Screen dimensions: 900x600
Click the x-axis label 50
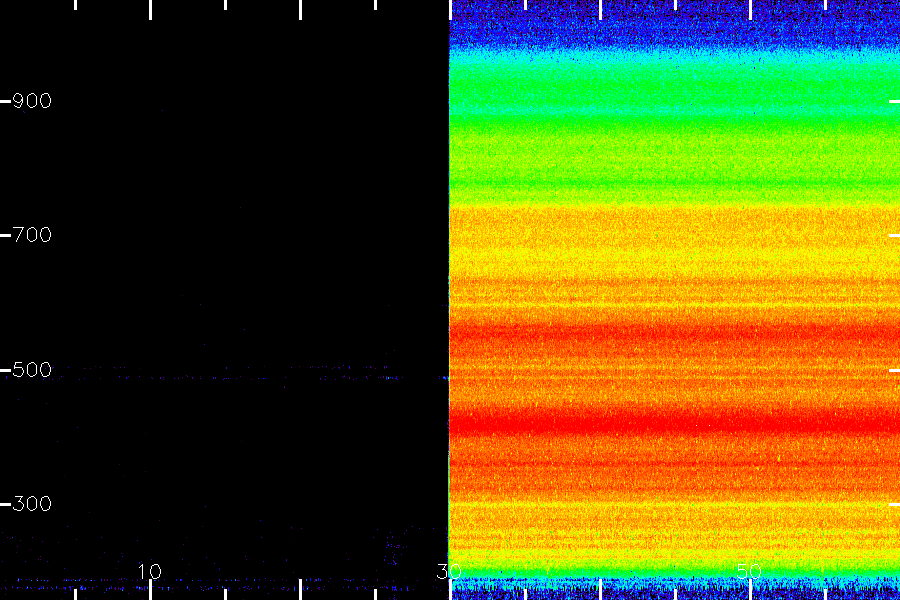point(749,571)
